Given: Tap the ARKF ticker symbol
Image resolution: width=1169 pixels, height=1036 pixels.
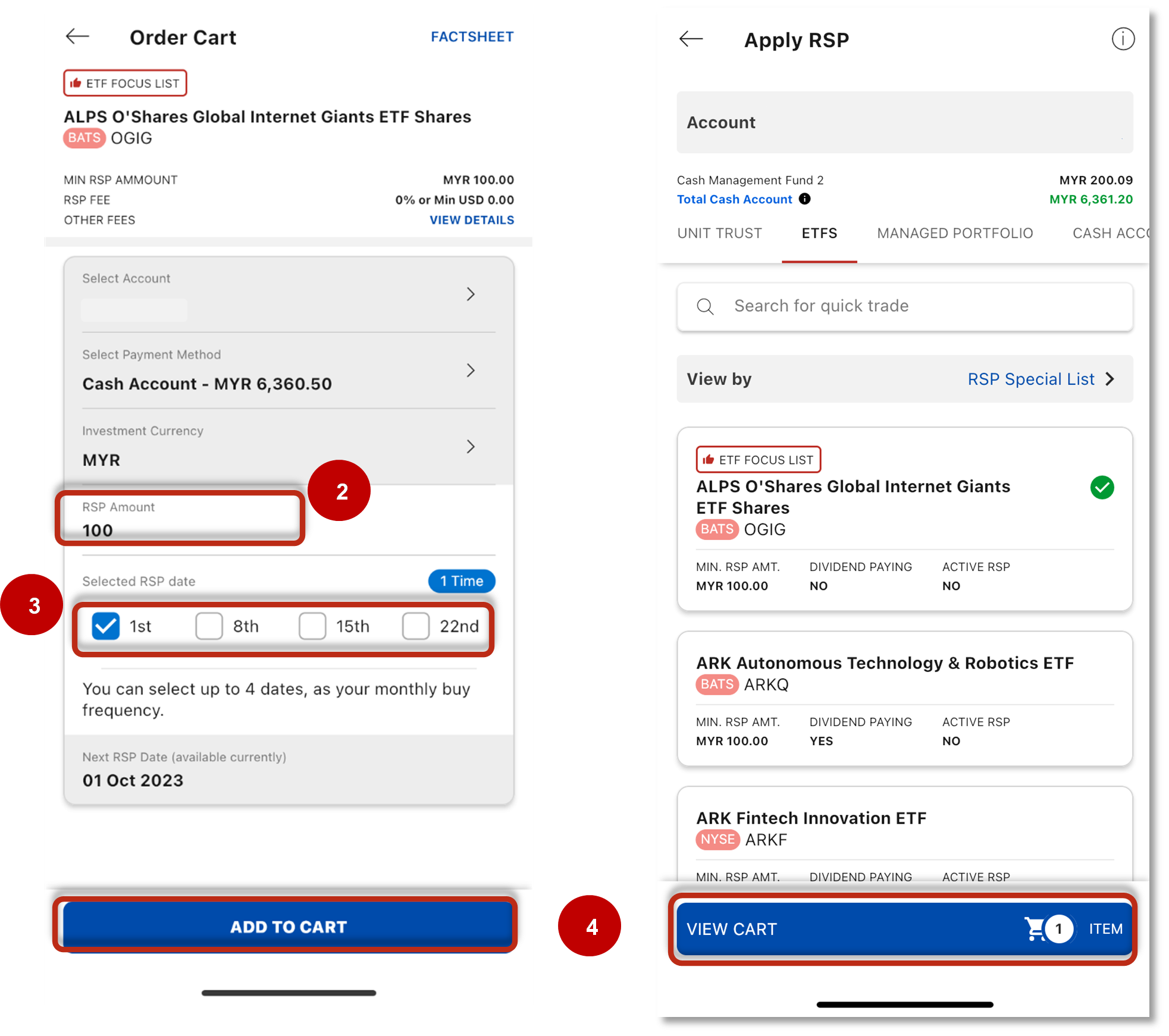Looking at the screenshot, I should (766, 840).
